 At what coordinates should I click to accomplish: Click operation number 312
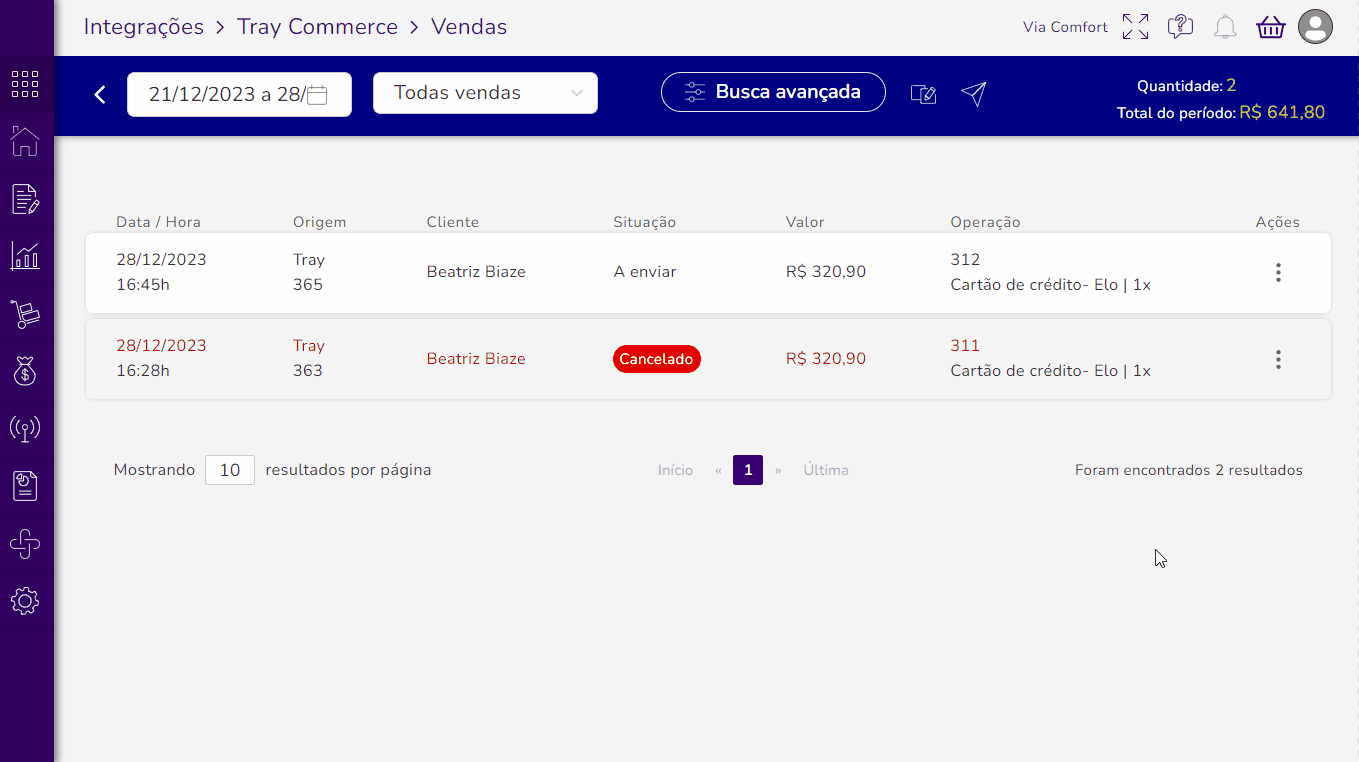coord(965,260)
